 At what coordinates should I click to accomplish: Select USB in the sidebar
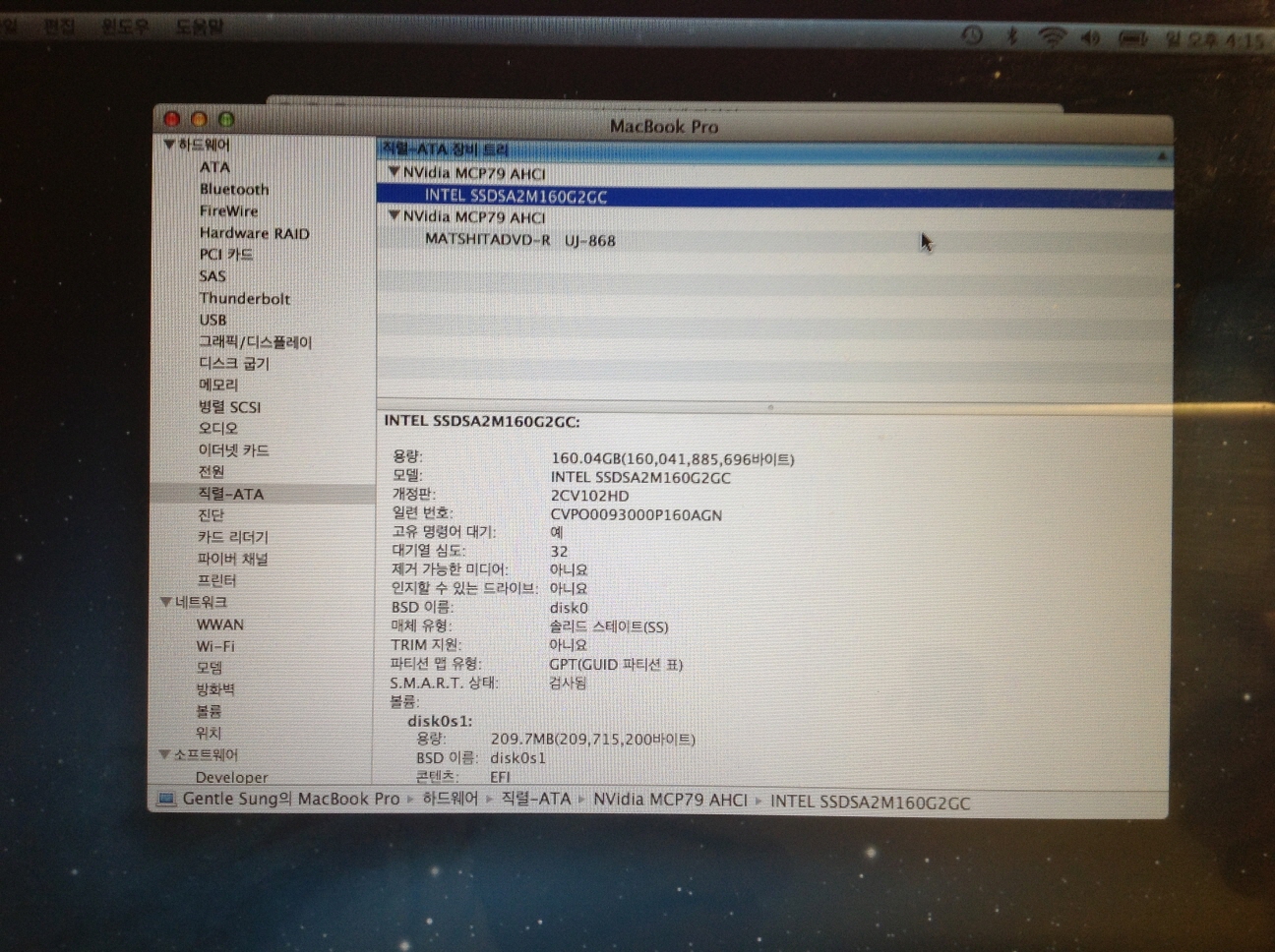click(212, 320)
